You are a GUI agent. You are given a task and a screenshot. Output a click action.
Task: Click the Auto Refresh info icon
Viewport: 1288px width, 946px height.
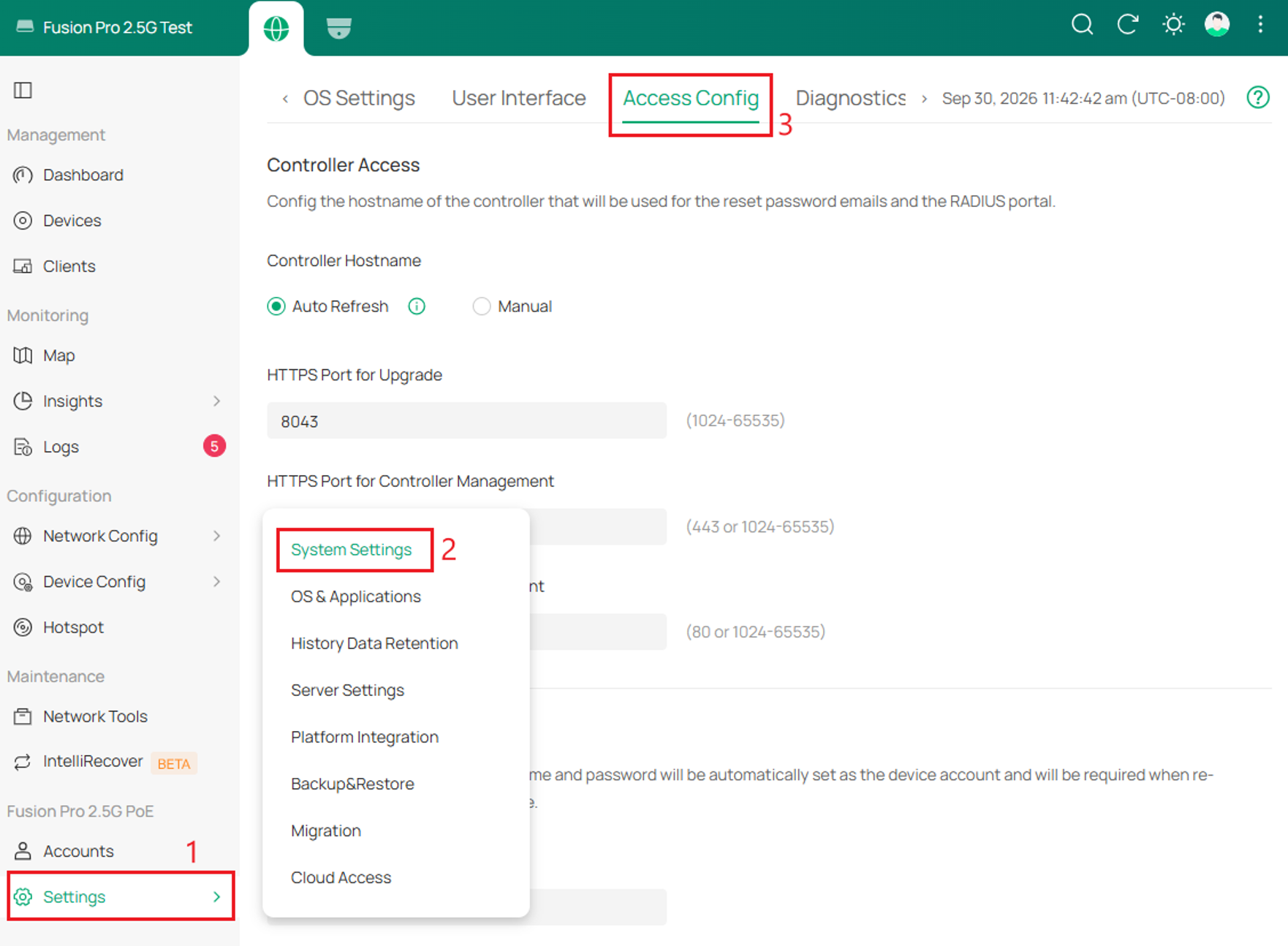[x=417, y=306]
